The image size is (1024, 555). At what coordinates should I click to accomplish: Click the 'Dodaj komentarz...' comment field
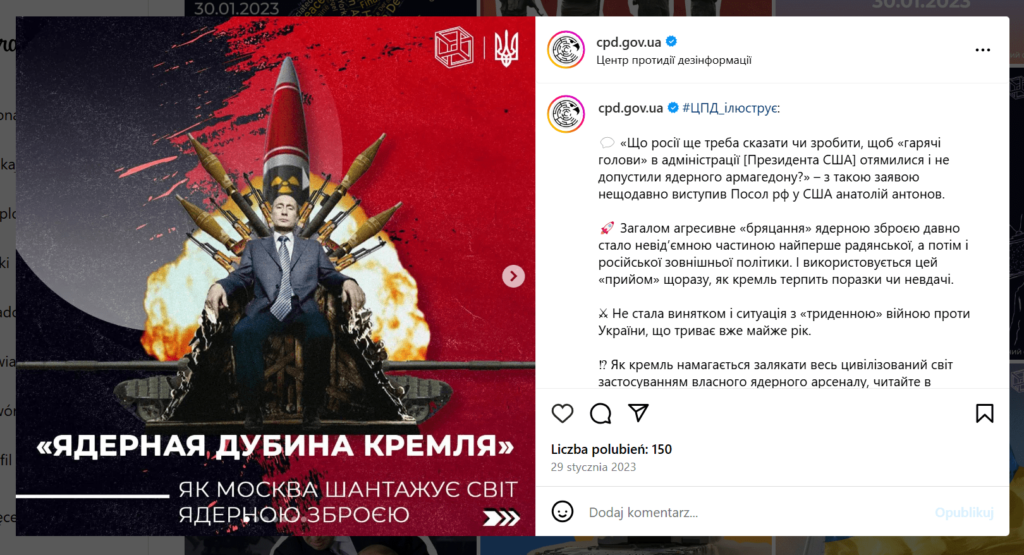pos(758,513)
